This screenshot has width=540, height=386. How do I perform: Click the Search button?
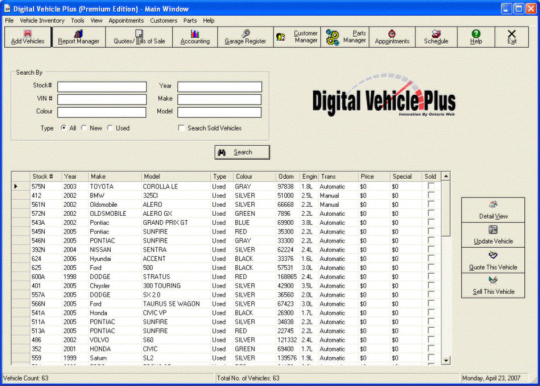point(242,152)
